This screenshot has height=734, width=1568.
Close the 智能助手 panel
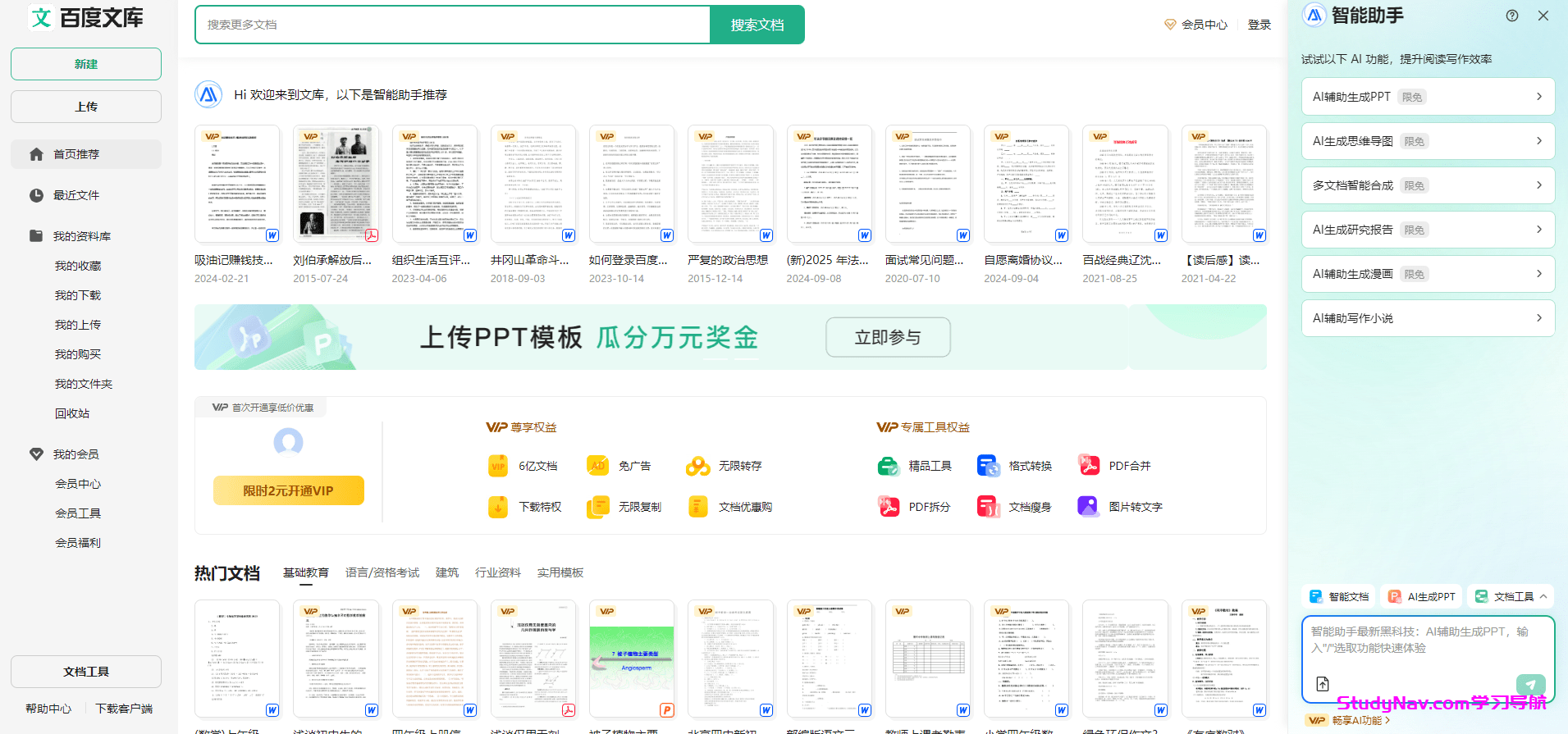click(x=1543, y=16)
